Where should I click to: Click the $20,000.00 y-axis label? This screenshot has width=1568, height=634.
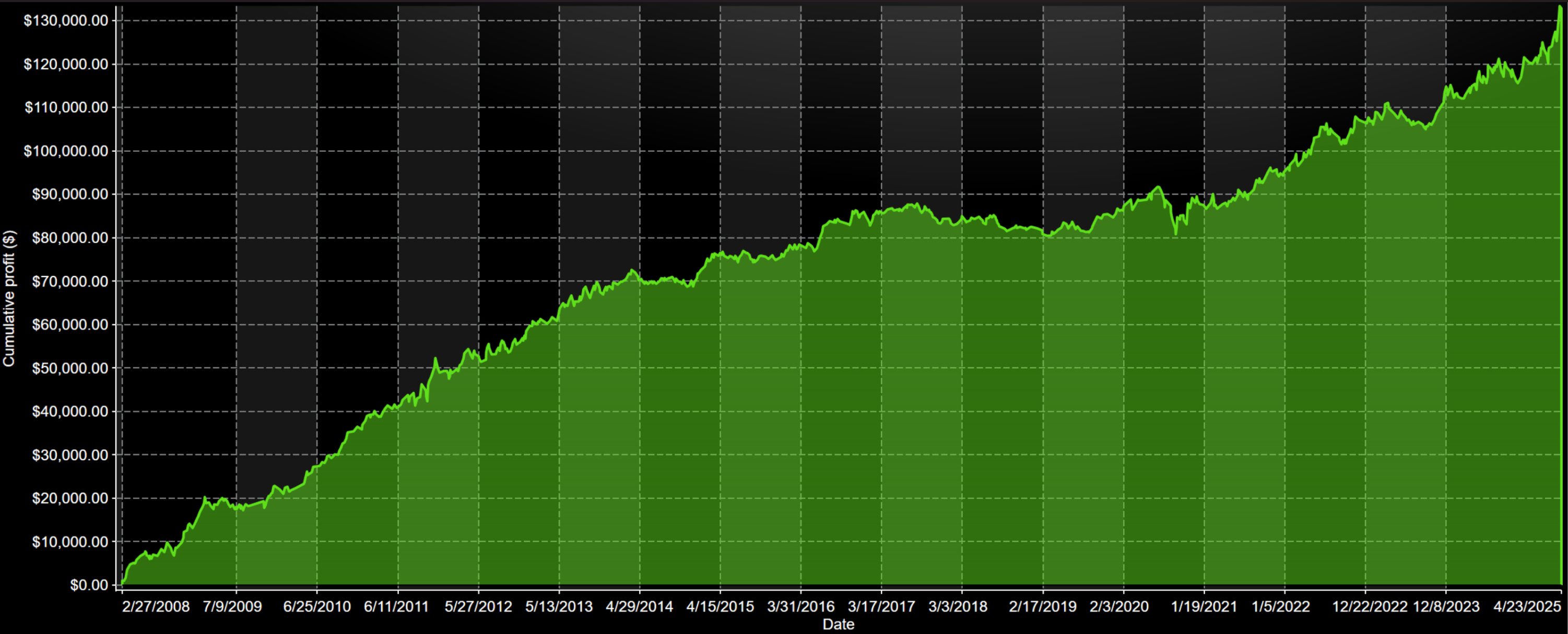tap(69, 498)
